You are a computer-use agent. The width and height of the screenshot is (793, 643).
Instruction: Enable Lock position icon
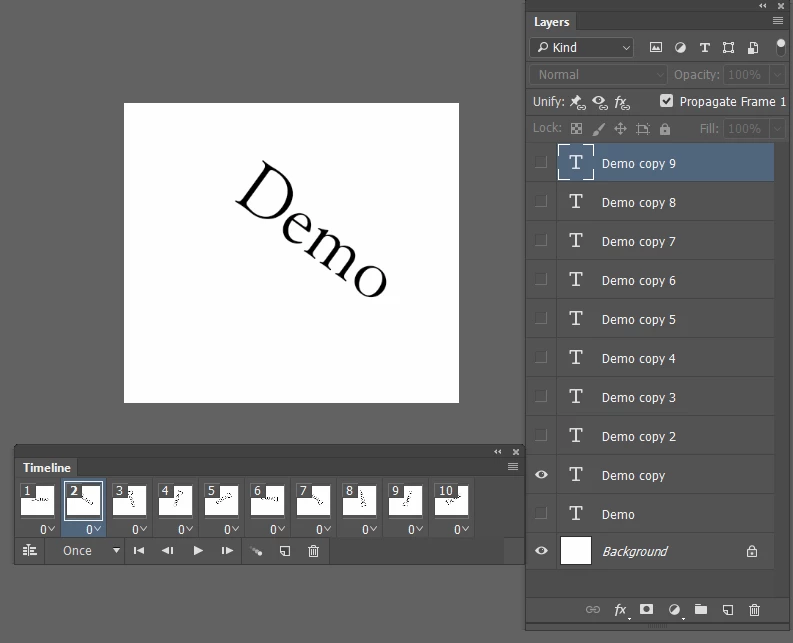click(x=621, y=128)
